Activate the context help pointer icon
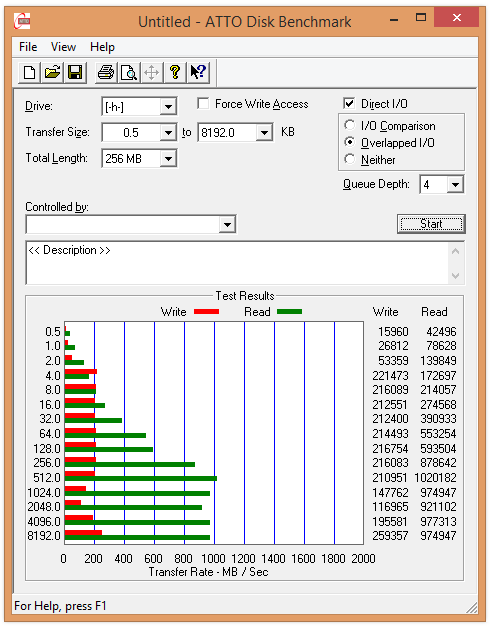Screen dimensions: 490x628 [x=198, y=72]
